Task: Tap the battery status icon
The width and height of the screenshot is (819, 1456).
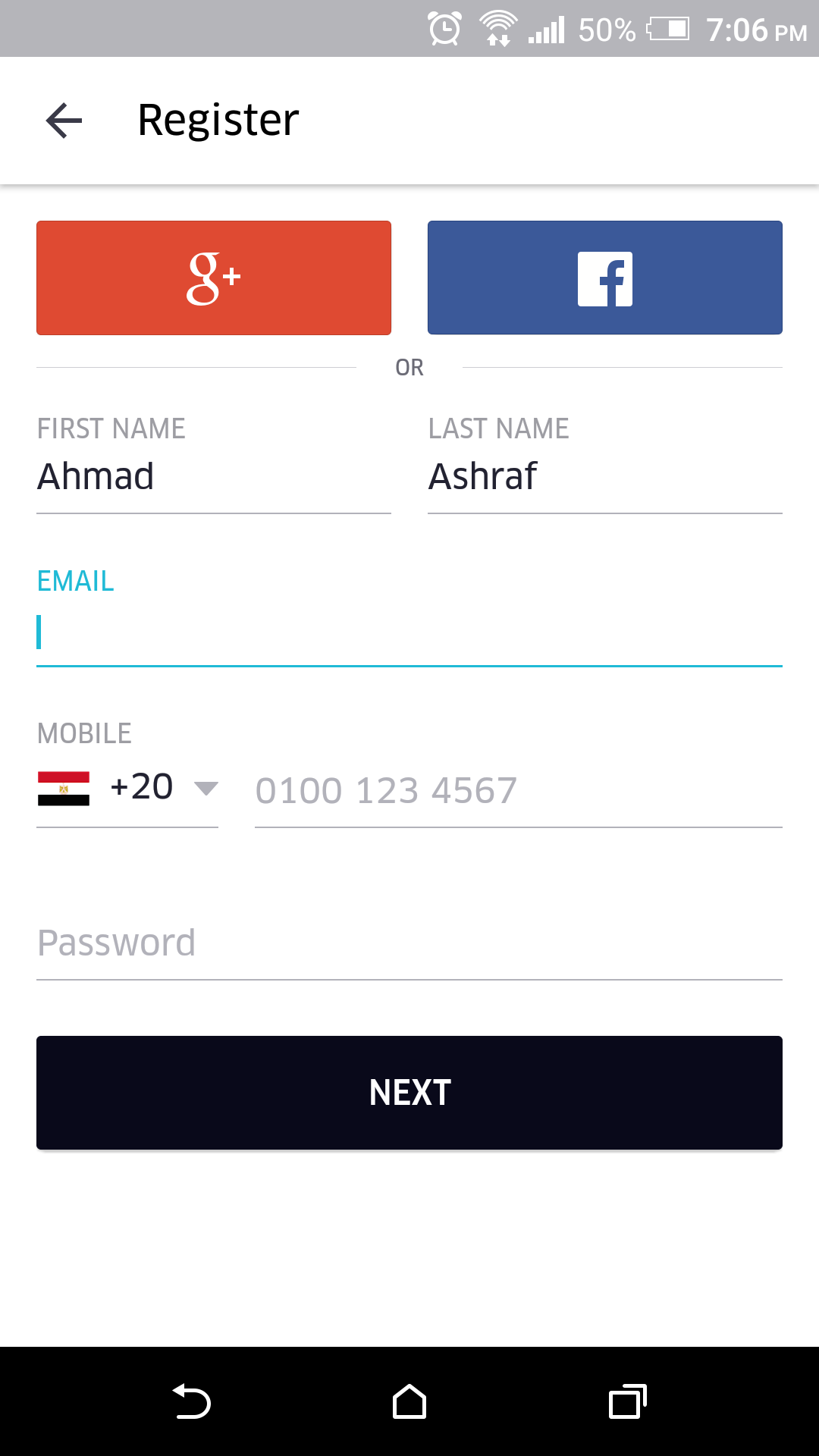Action: coord(668,30)
